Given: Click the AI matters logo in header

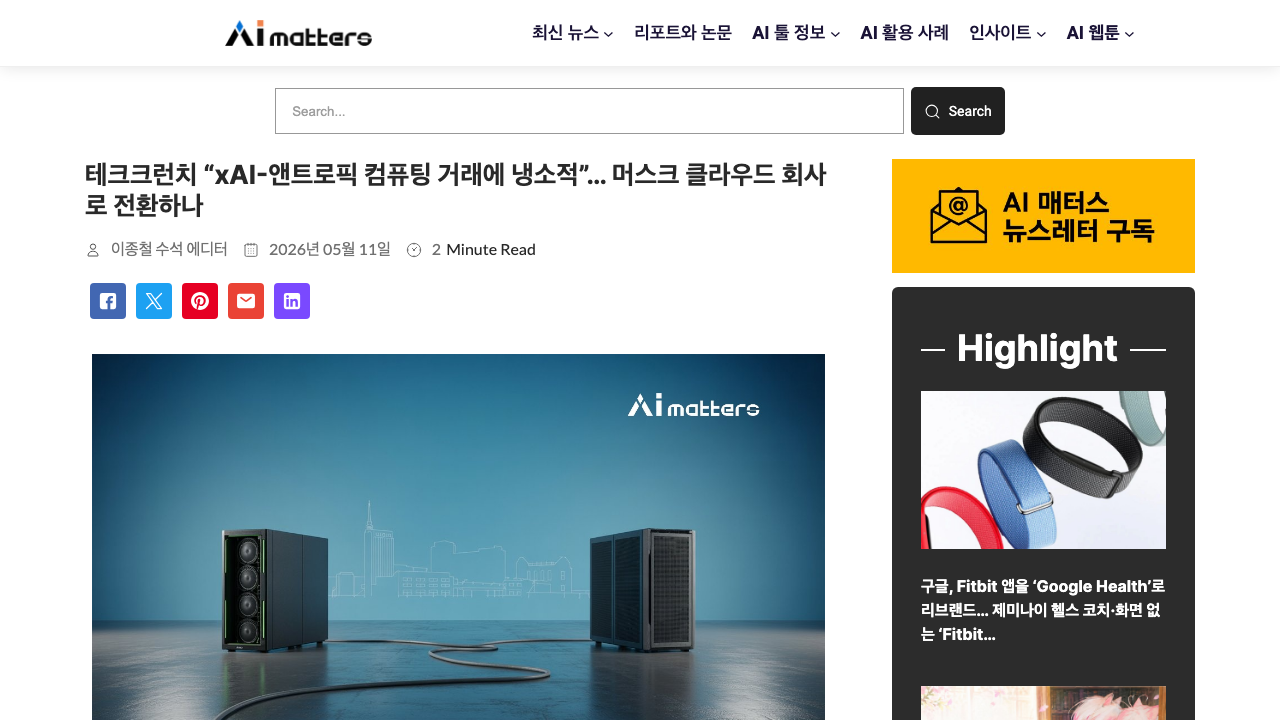Looking at the screenshot, I should click(298, 33).
